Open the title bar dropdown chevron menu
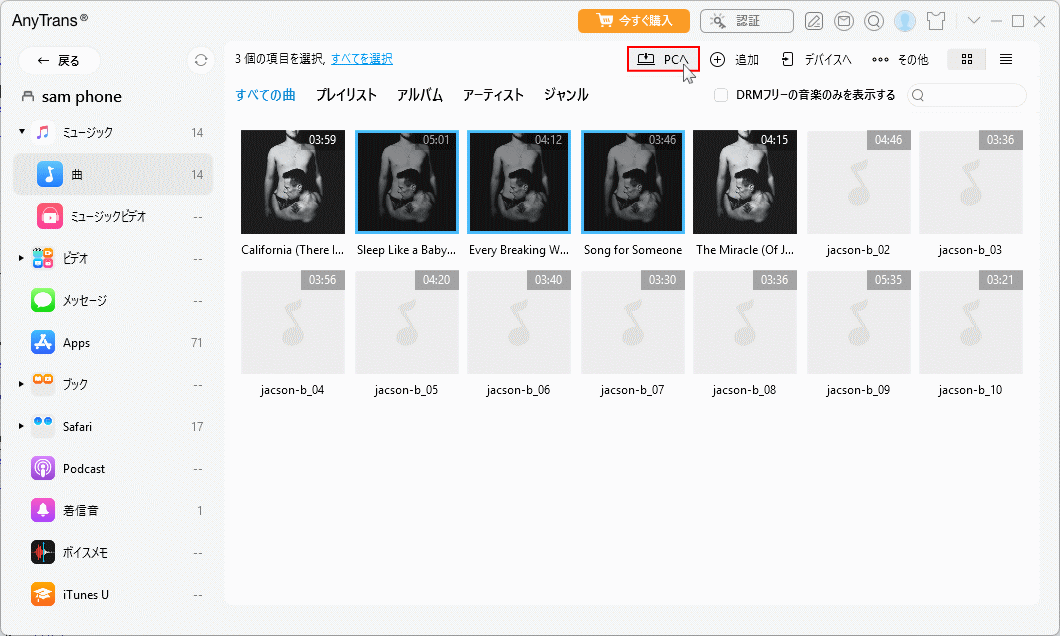The height and width of the screenshot is (636, 1060). (973, 21)
